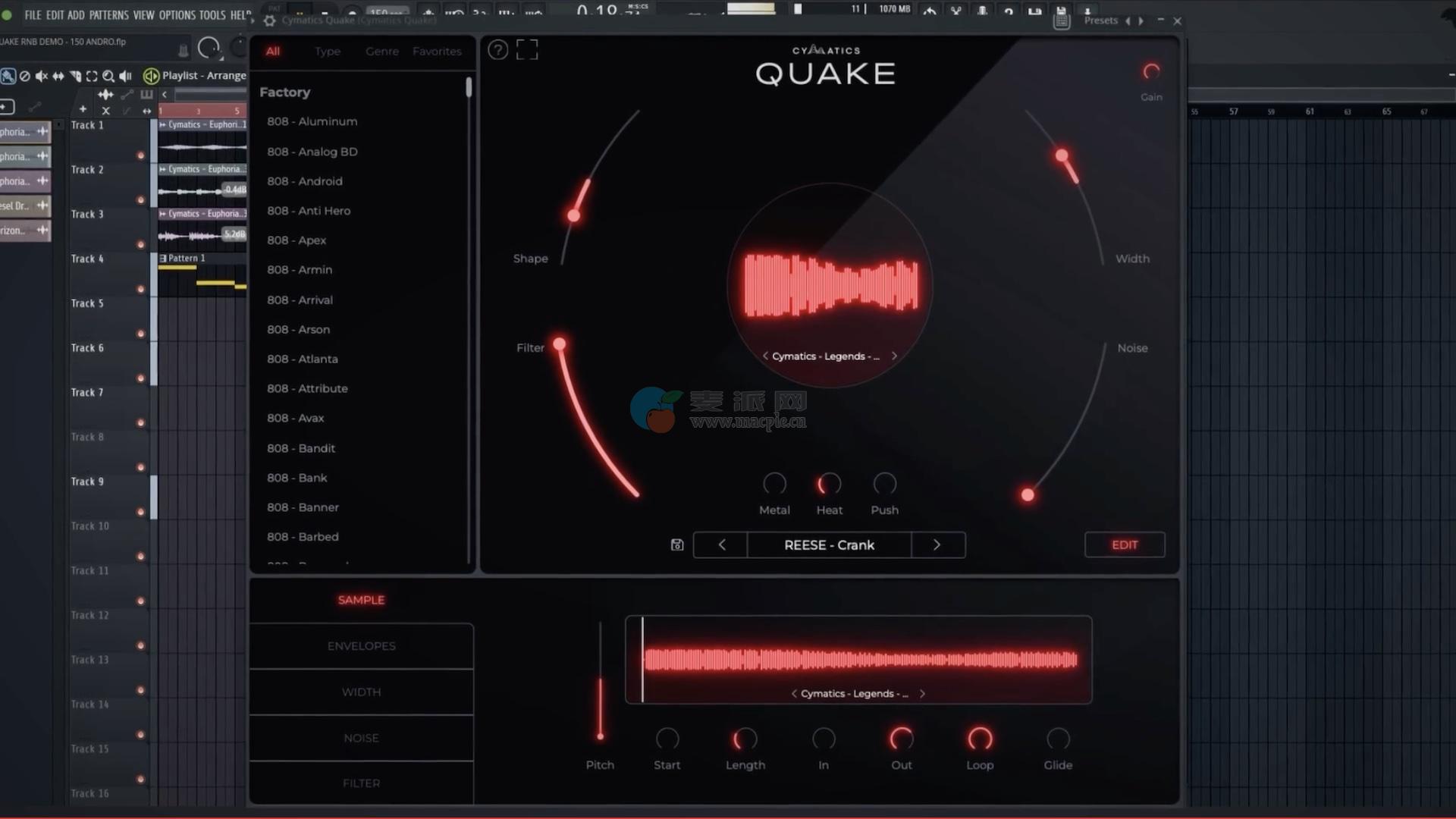Toggle Quake fullscreen bracket icon

(527, 50)
